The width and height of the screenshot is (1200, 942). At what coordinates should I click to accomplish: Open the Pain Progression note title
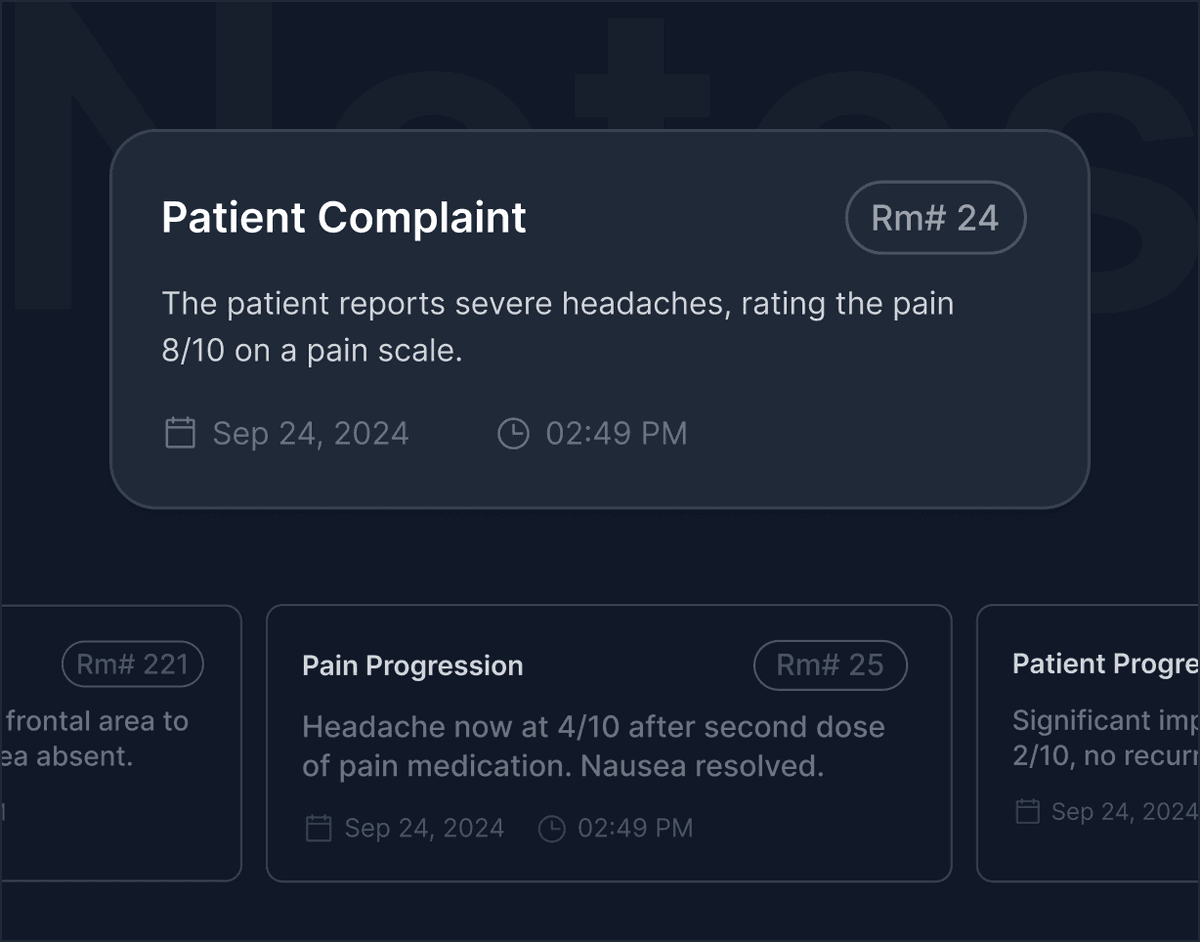[412, 666]
